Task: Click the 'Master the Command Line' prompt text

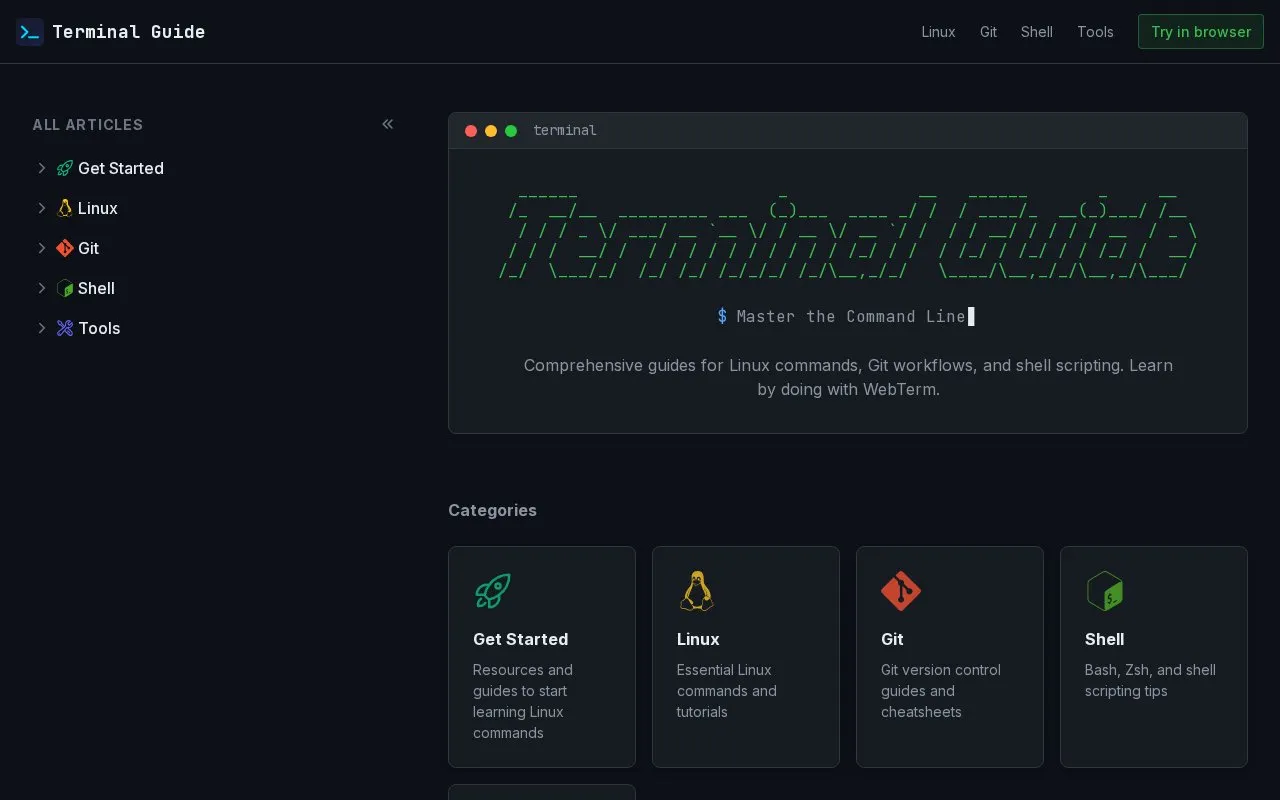Action: (851, 316)
